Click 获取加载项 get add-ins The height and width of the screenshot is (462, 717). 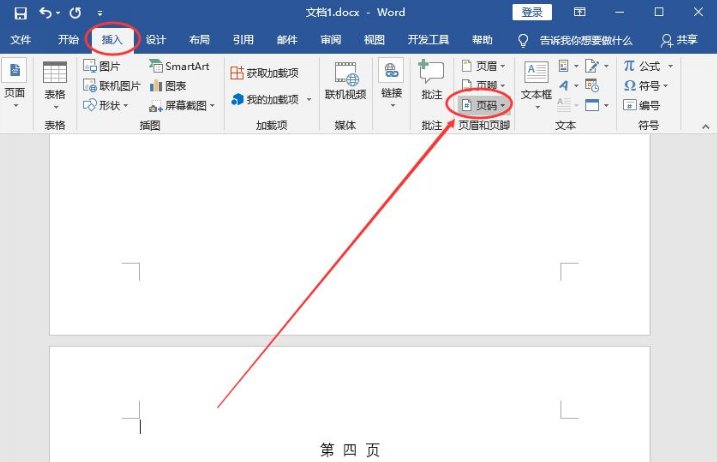pyautogui.click(x=265, y=73)
